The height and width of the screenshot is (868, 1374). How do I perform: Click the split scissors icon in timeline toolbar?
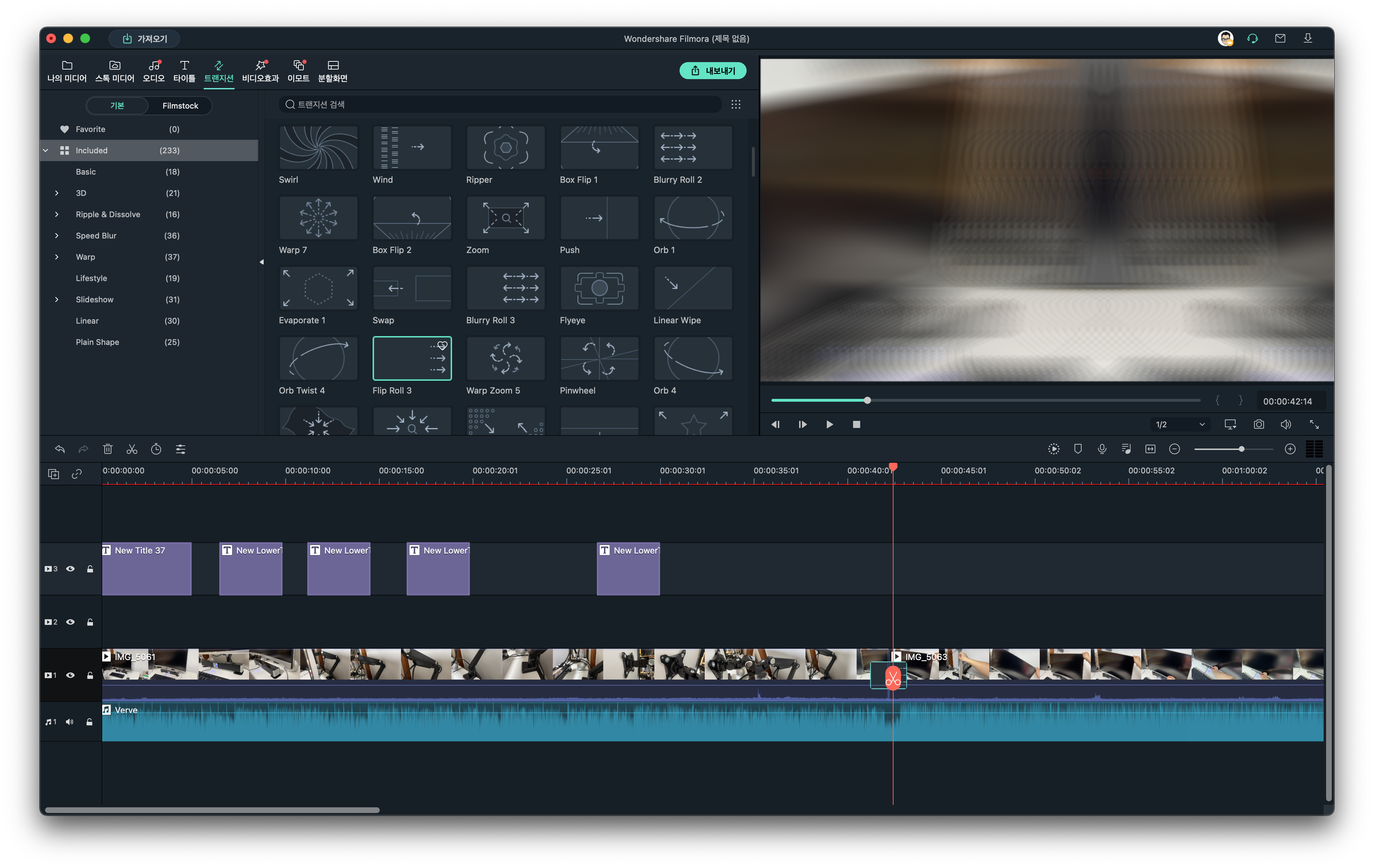pyautogui.click(x=132, y=449)
